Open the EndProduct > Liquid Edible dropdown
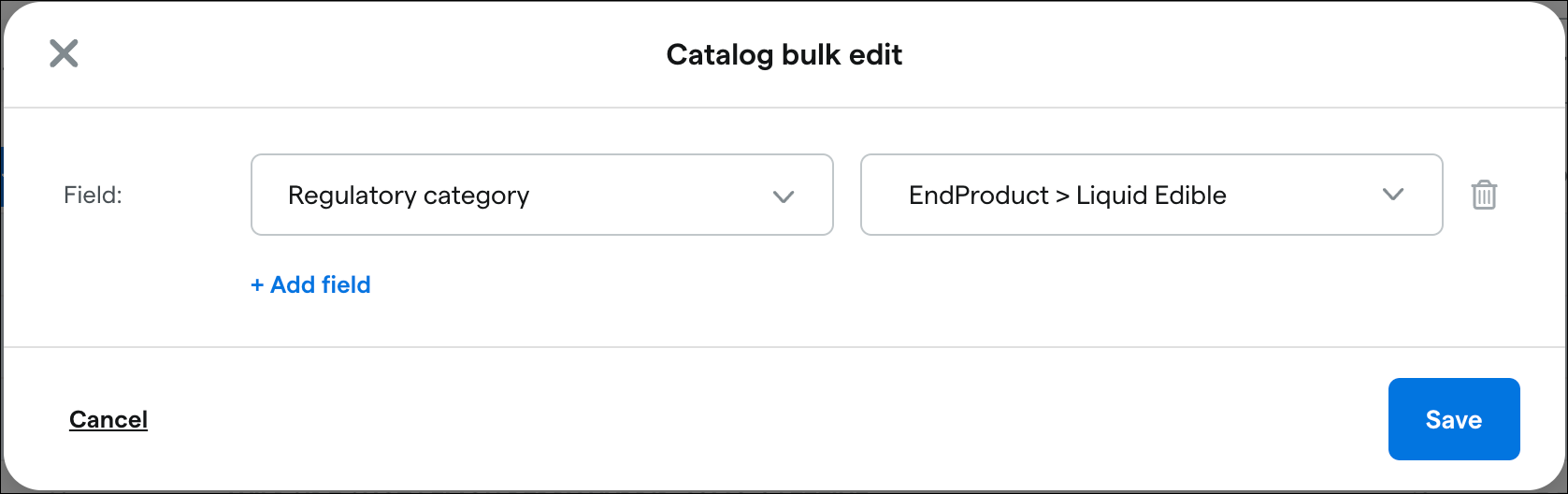Viewport: 1568px width, 494px height. (1151, 195)
